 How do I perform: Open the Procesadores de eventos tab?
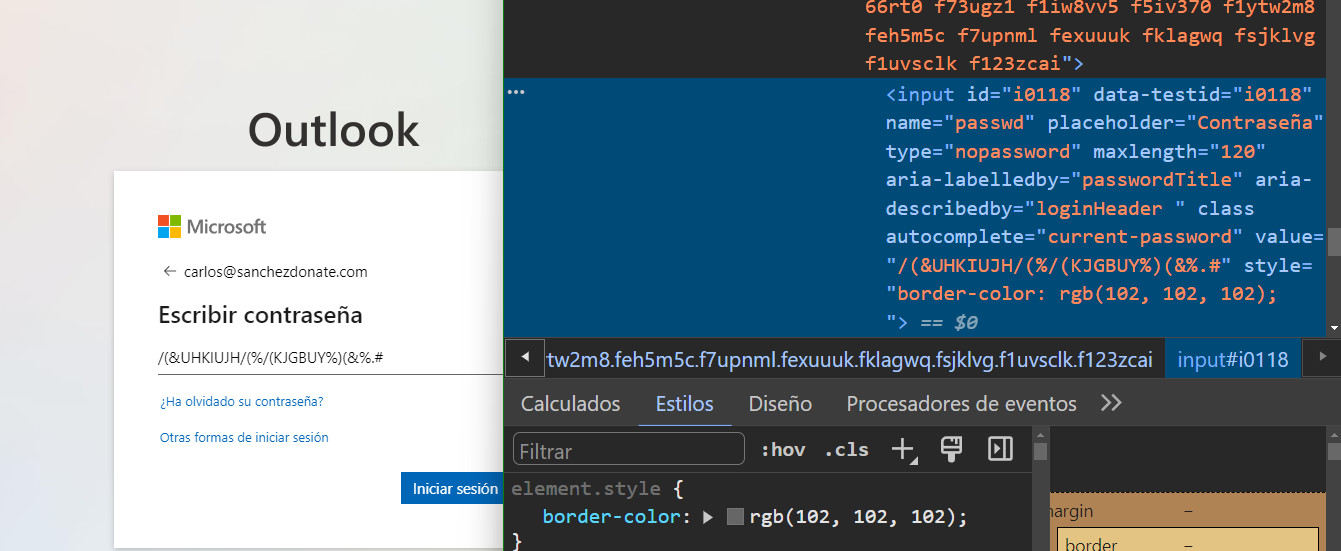coord(961,404)
